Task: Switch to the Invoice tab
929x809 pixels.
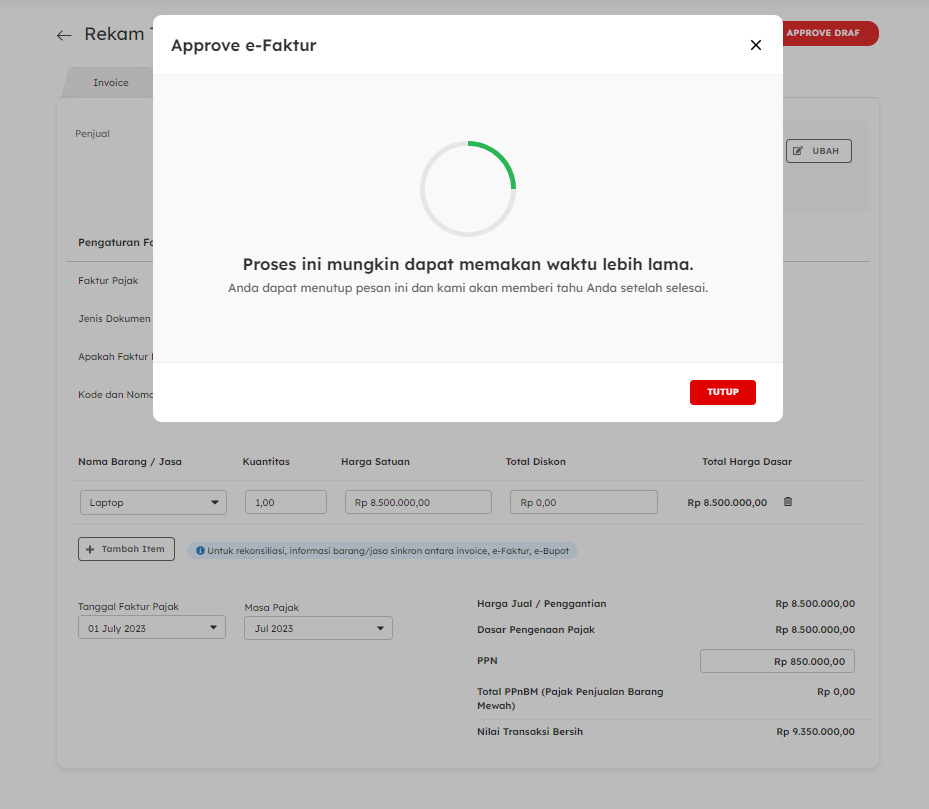Action: coord(111,83)
